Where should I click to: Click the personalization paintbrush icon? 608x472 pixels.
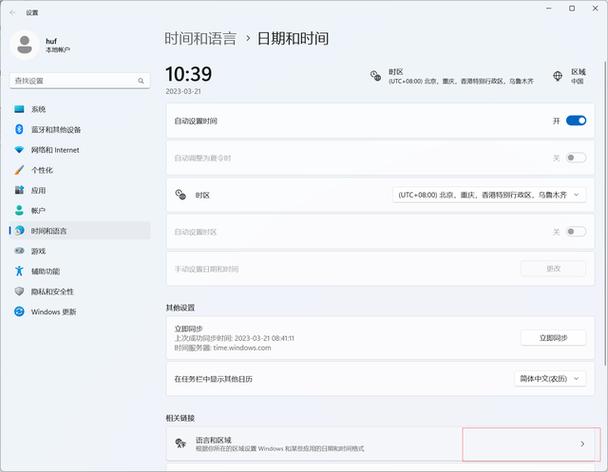(x=19, y=170)
